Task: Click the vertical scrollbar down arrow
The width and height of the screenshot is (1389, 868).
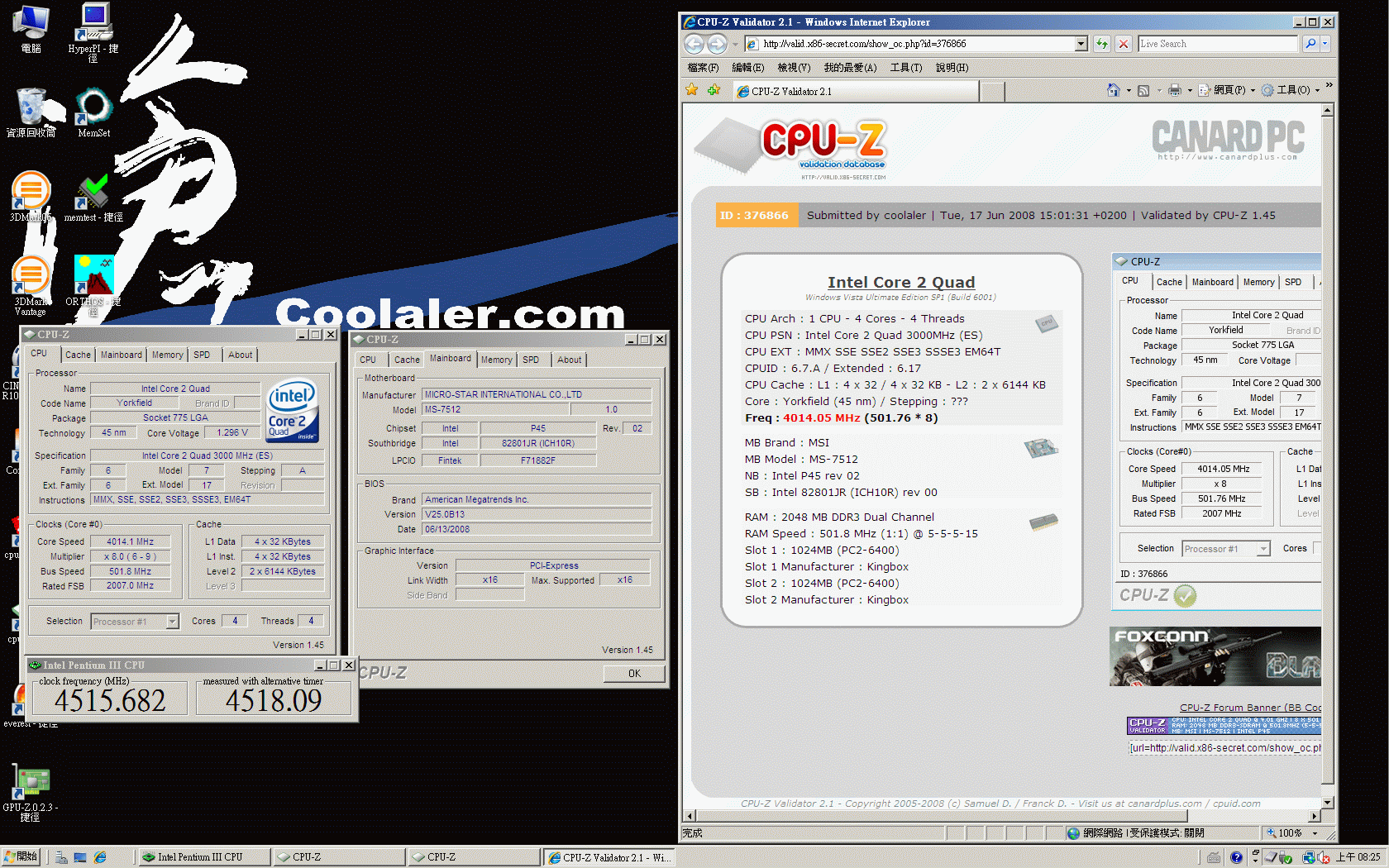Action: (x=1327, y=802)
